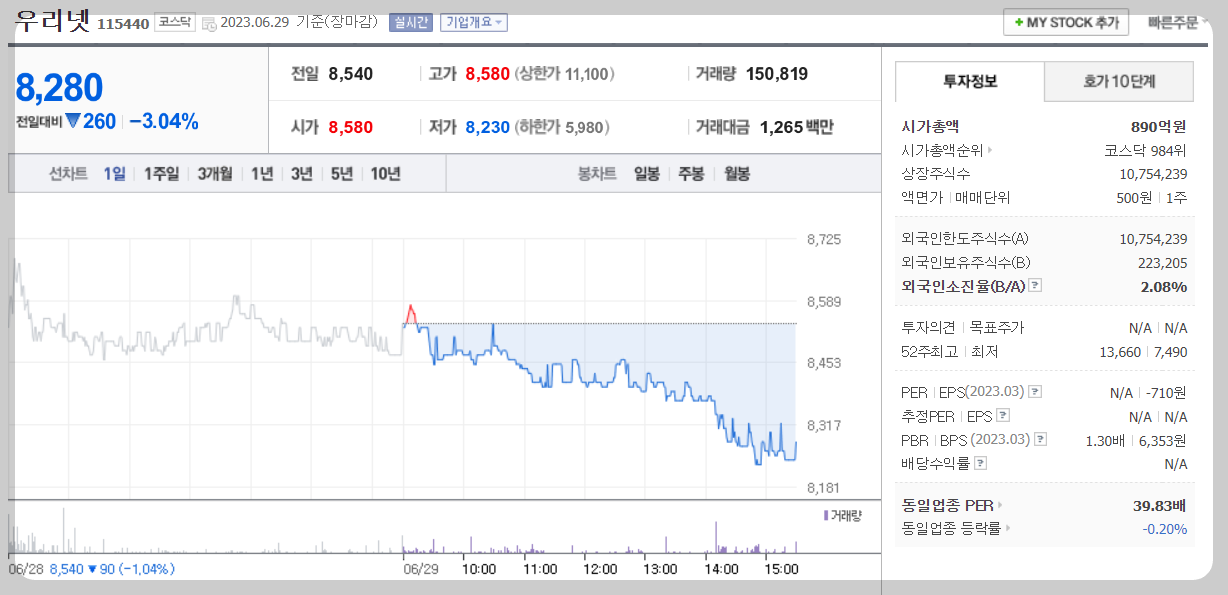Viewport: 1228px width, 595px height.
Task: Click the 거래량 legend marker on chart
Action: (826, 515)
